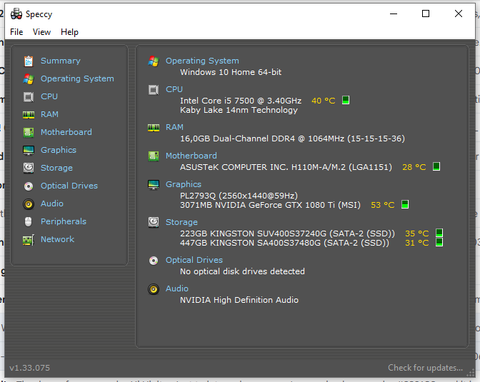The image size is (480, 382).
Task: Go to Graphics section in sidebar
Action: coord(58,150)
